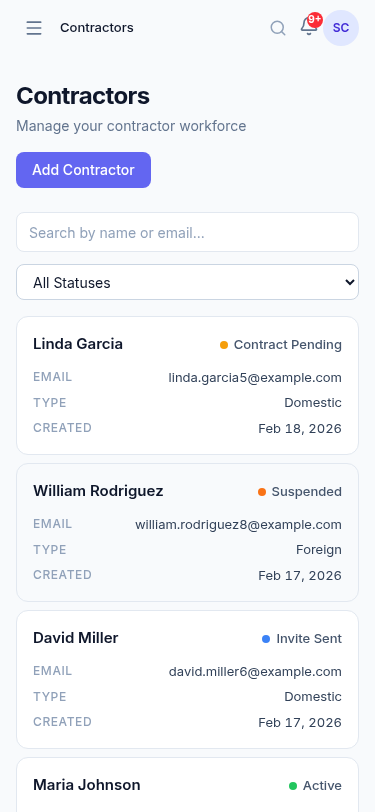Open William Rodriguez's contractor entry
This screenshot has height=812, width=375.
pyautogui.click(x=188, y=533)
